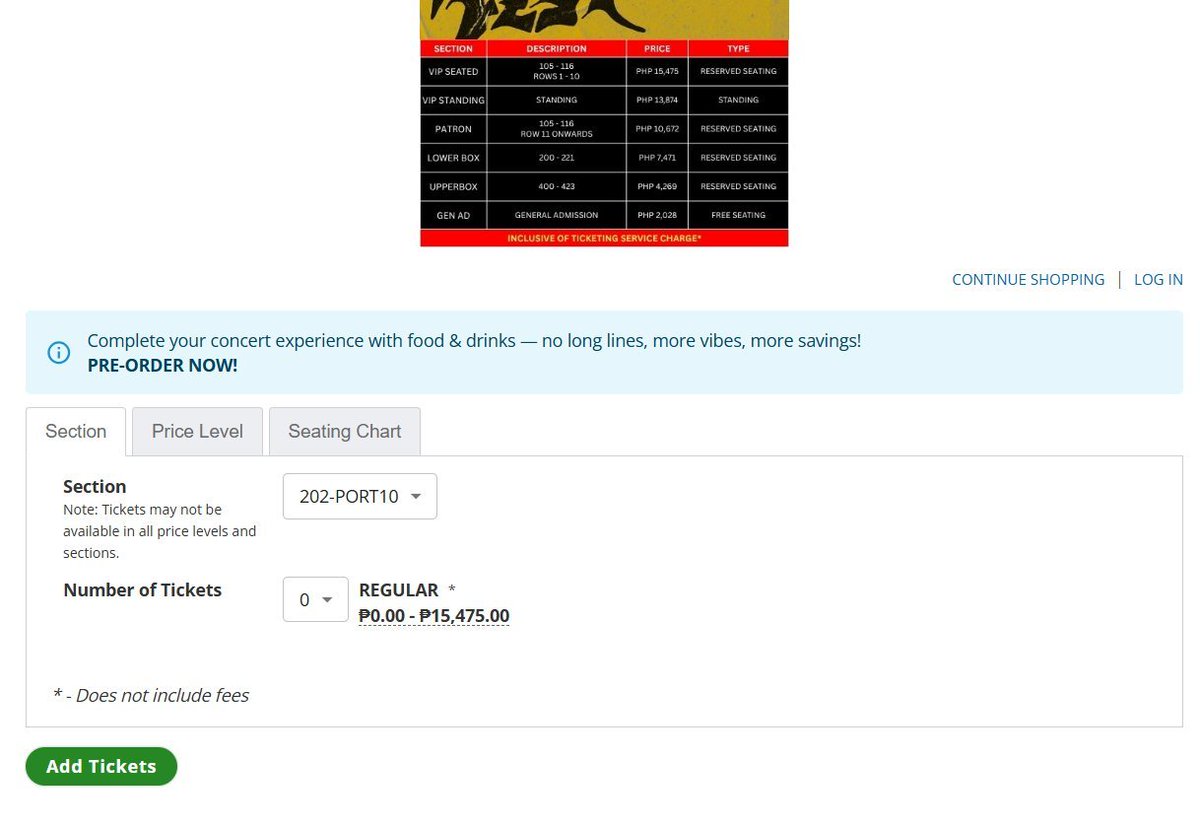Screen dimensions: 1200x828
Task: Switch to the Price Level tab
Action: tap(197, 431)
